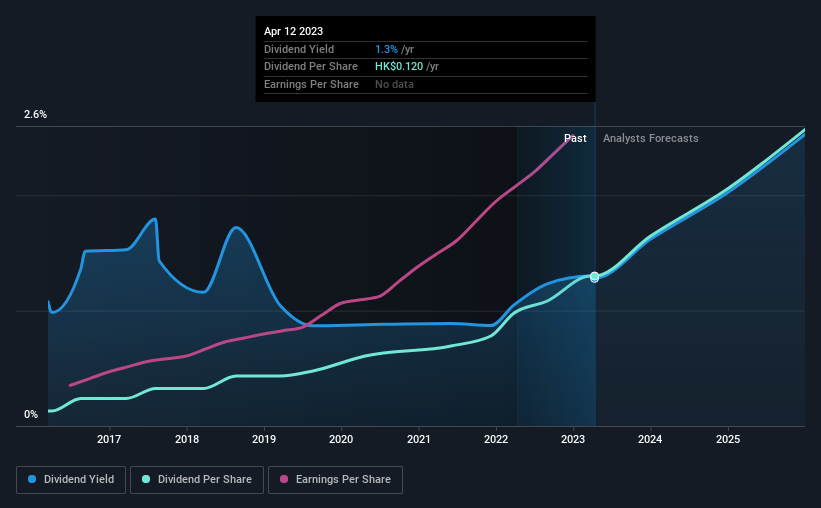Click the blue Dividend Yield legend dot
Screen dimensions: 821x508
pos(32,479)
